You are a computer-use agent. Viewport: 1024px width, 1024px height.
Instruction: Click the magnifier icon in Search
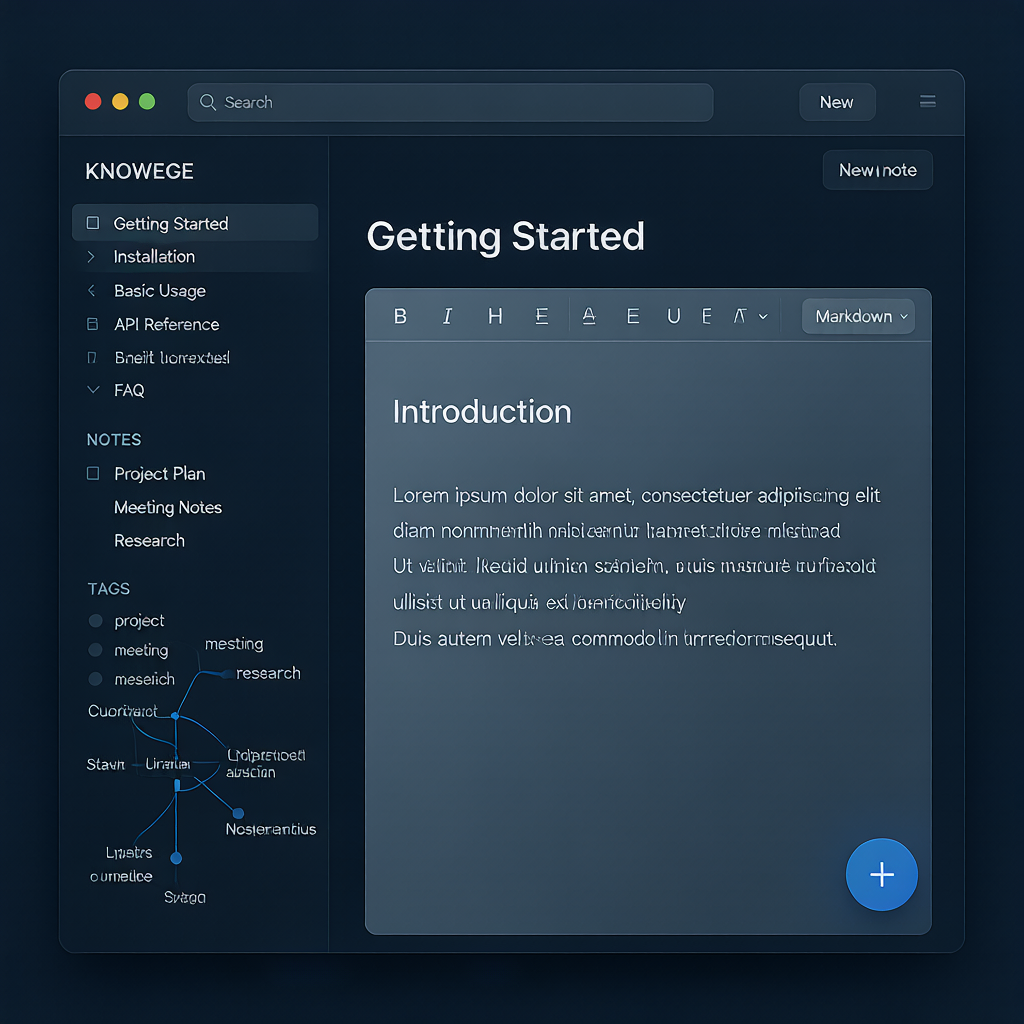pos(208,103)
